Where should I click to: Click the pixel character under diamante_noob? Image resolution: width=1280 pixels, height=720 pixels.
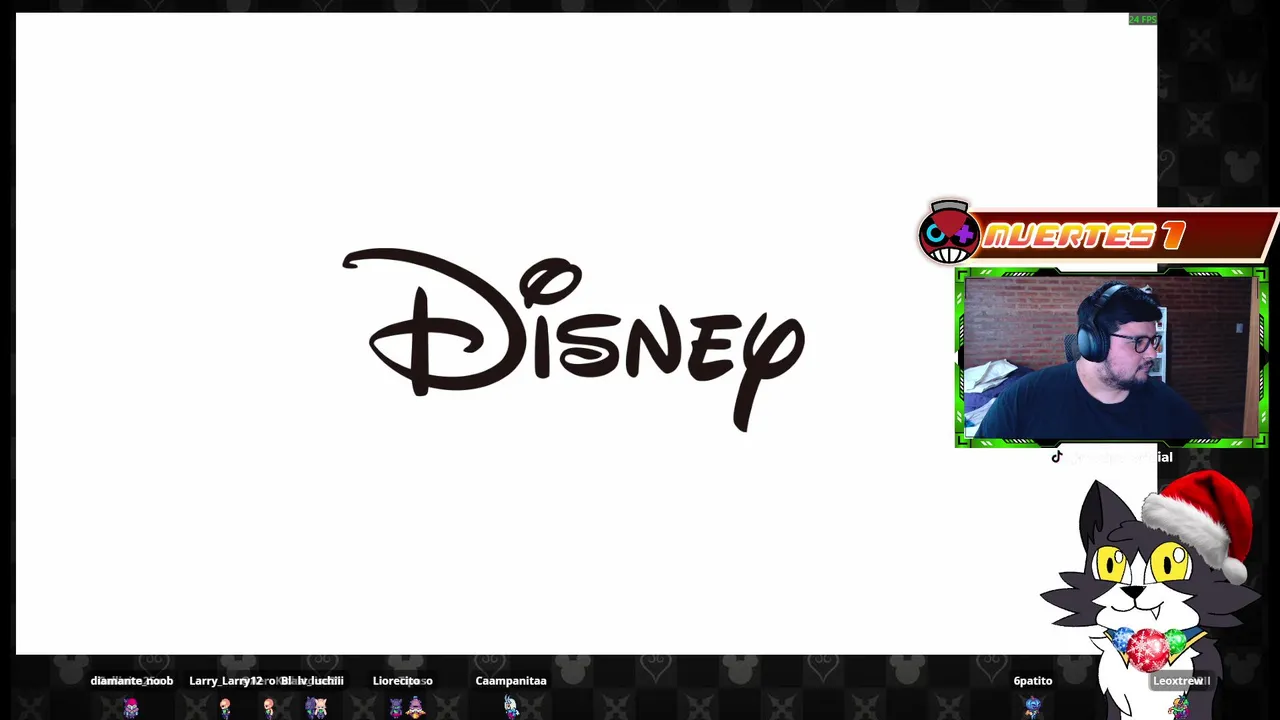pos(131,708)
